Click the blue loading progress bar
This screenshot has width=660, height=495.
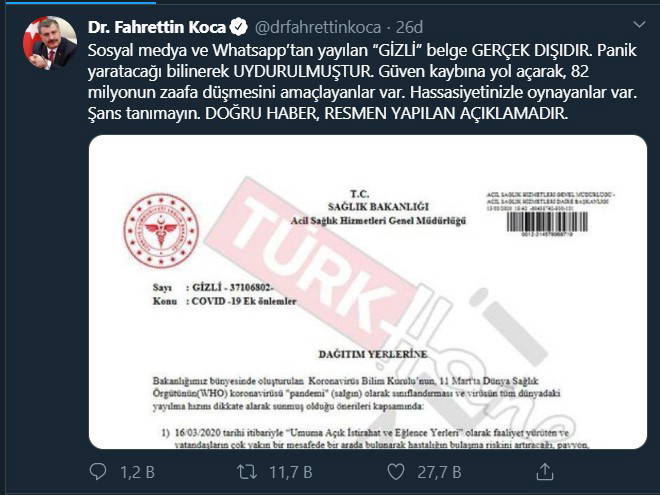click(x=78, y=2)
